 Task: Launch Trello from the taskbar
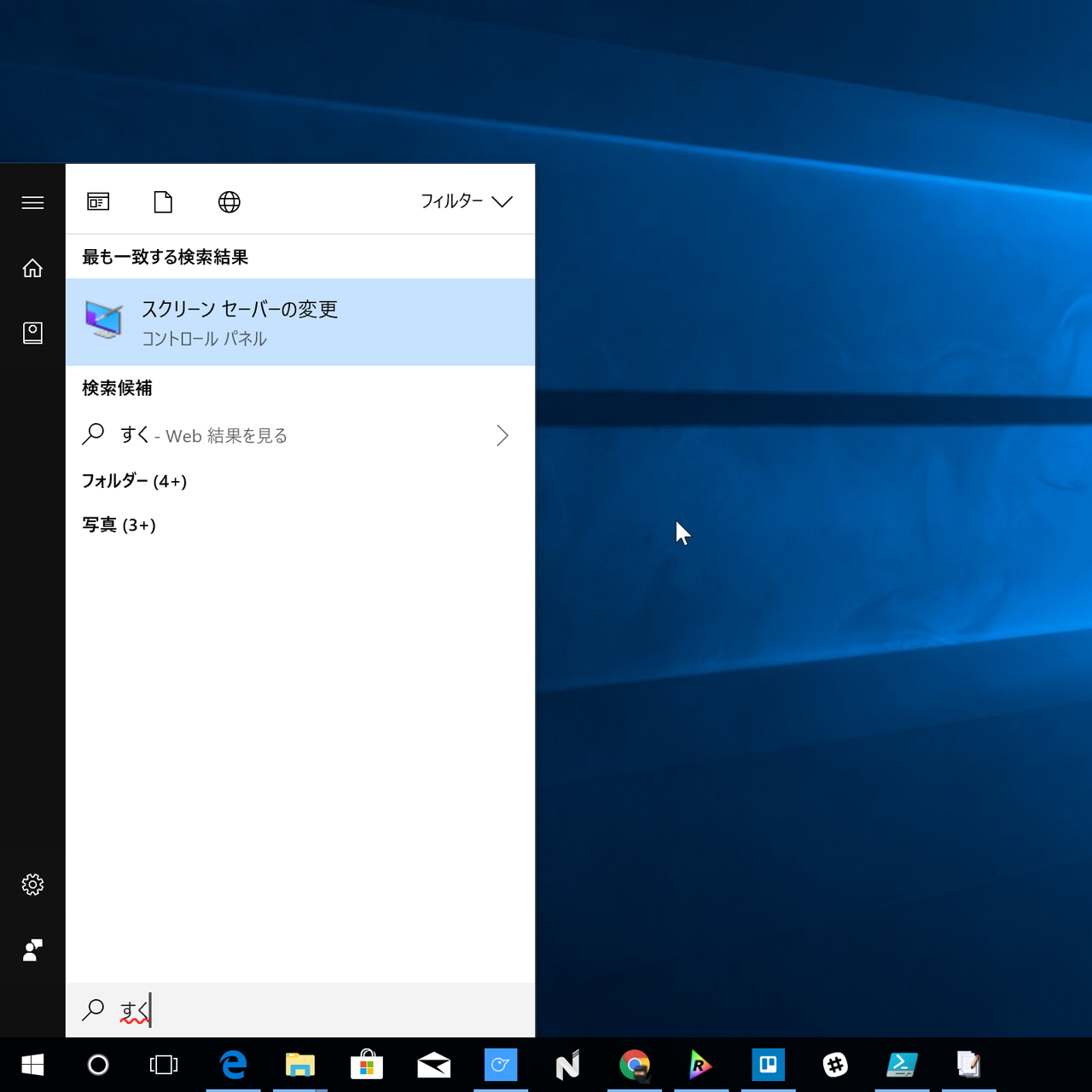[768, 1065]
